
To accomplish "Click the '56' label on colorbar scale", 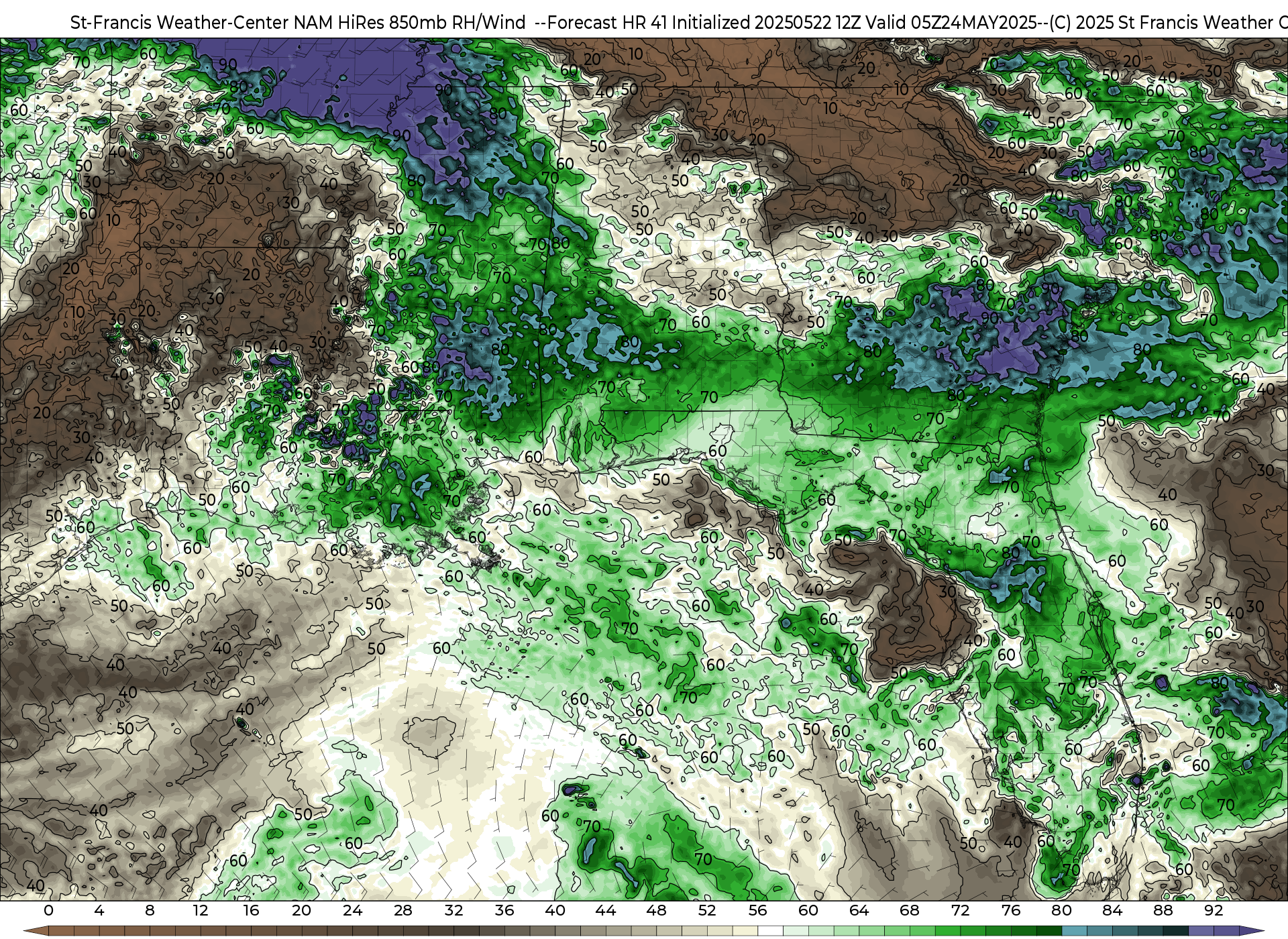I will [x=757, y=910].
